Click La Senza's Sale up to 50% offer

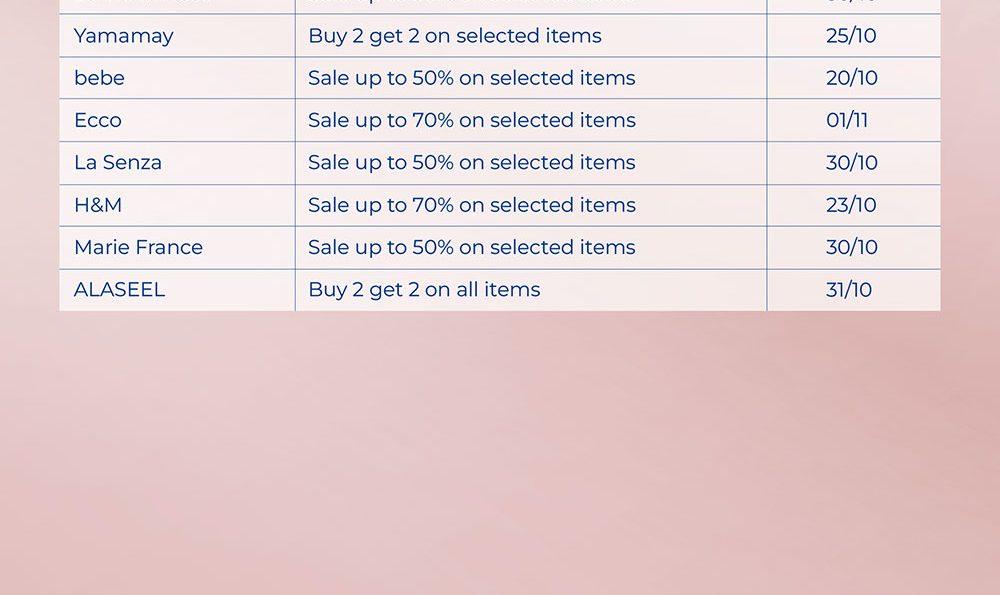click(471, 162)
